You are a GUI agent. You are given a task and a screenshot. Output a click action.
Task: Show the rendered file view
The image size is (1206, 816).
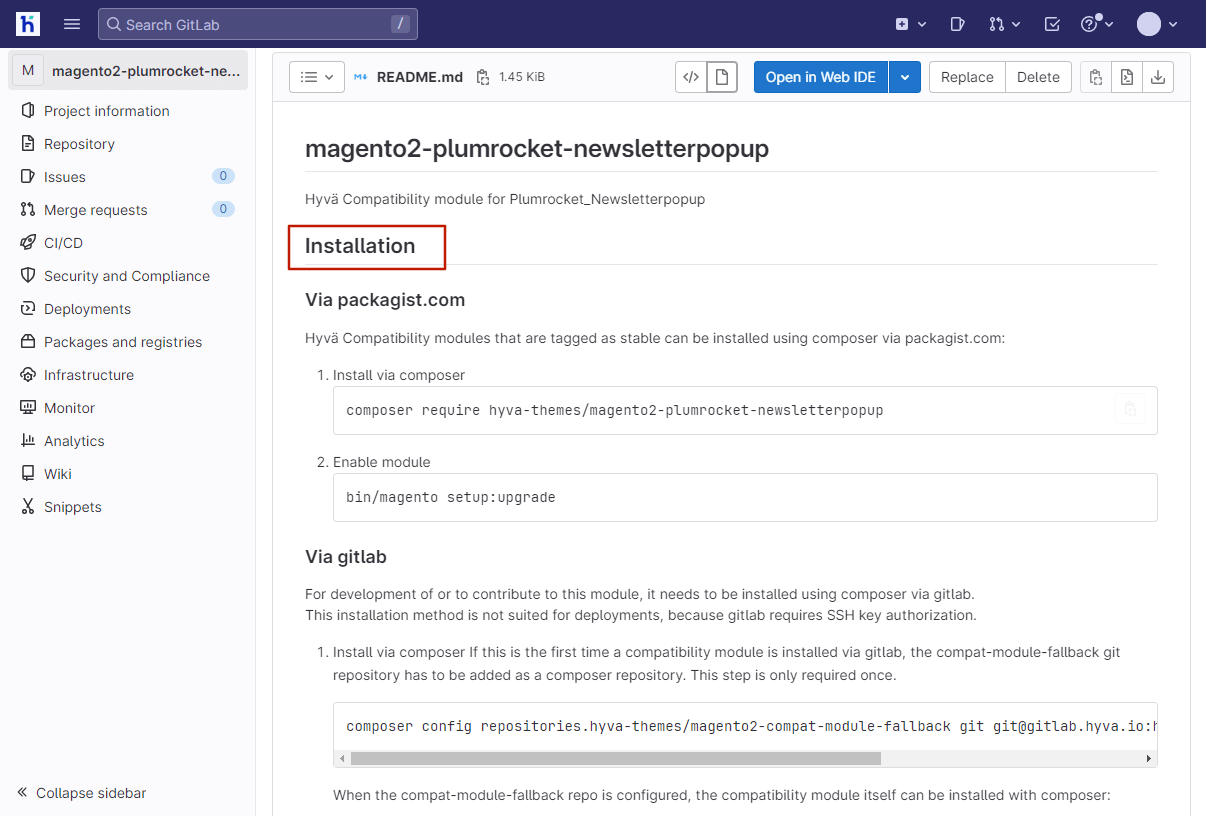coord(721,77)
